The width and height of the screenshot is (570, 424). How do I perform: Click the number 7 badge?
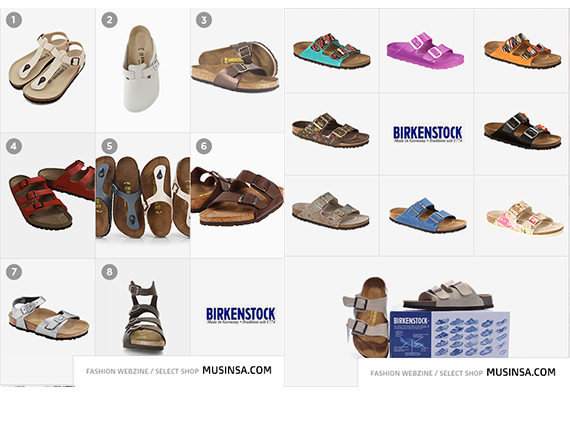tap(14, 272)
